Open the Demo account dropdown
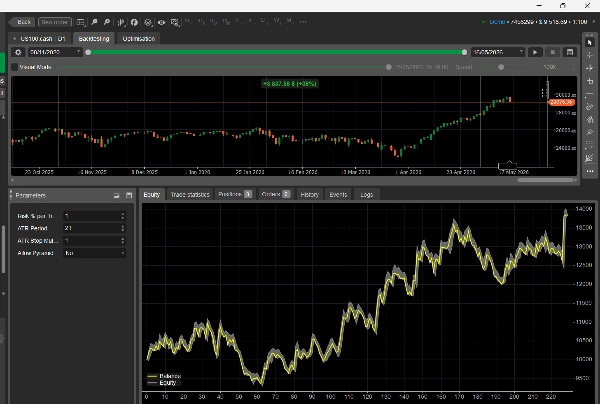 click(593, 22)
